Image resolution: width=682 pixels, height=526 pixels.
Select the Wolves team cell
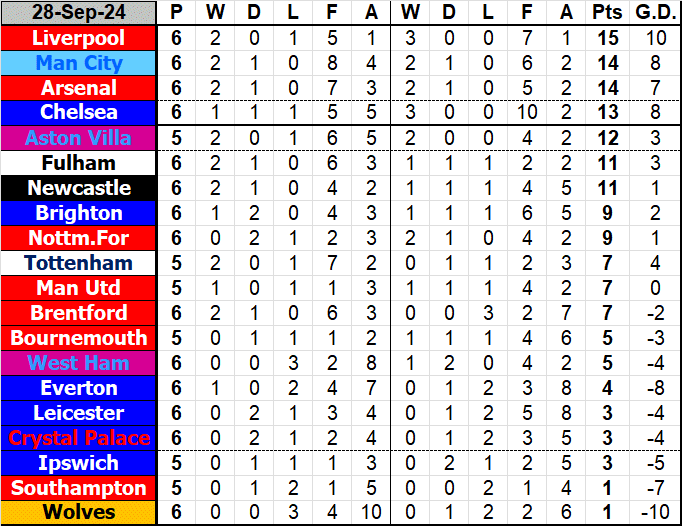(78, 513)
